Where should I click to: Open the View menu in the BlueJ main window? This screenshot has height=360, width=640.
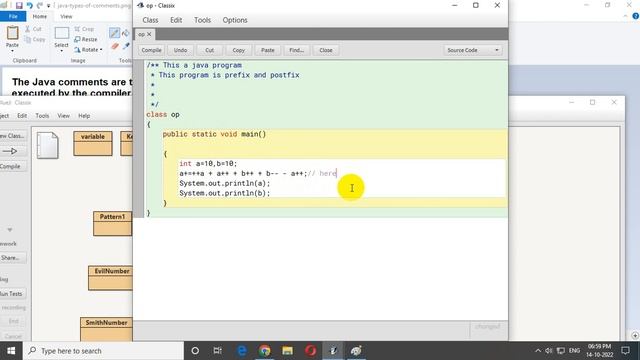[63, 116]
